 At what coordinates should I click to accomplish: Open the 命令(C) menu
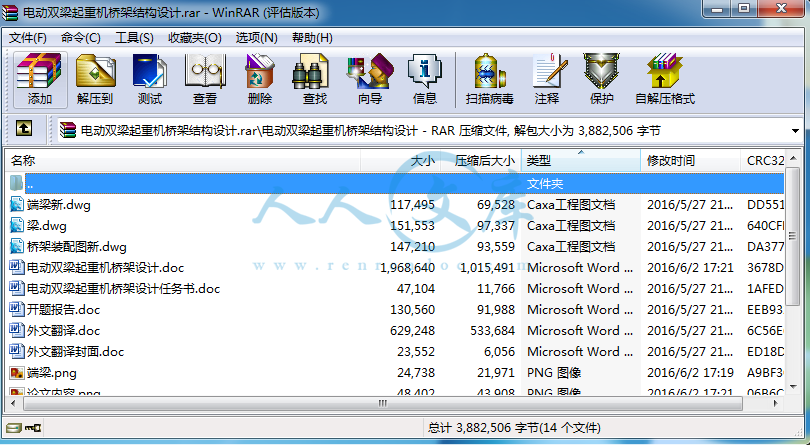pyautogui.click(x=81, y=38)
